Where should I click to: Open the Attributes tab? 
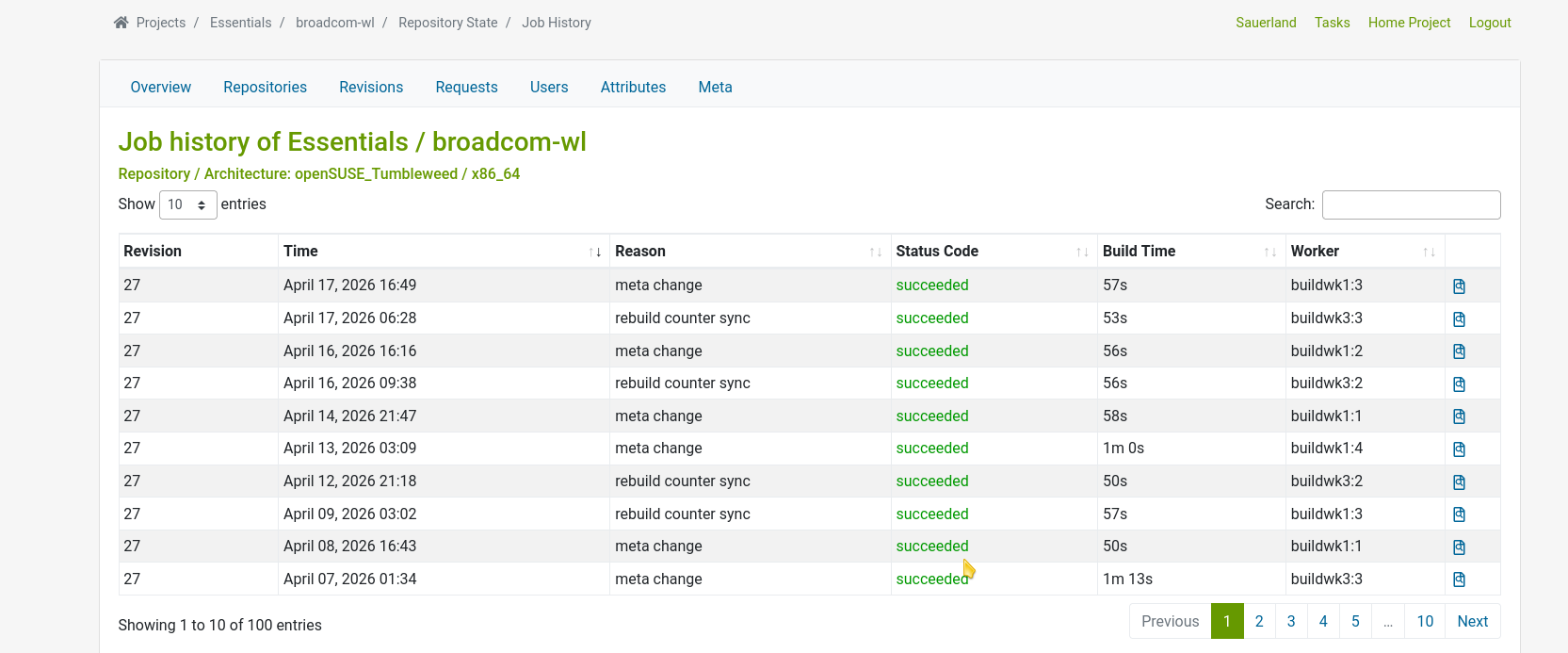click(633, 87)
